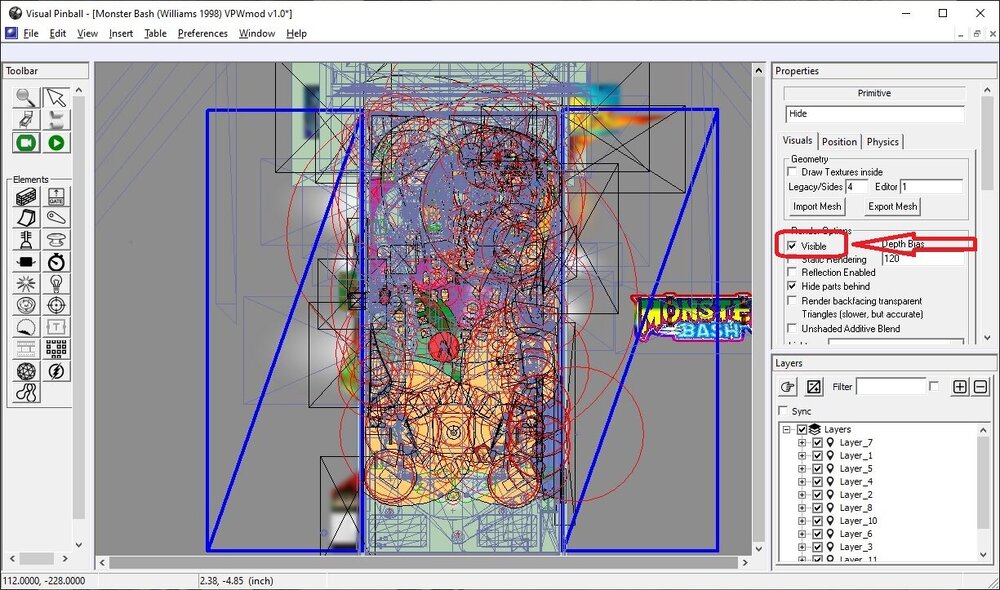The width and height of the screenshot is (1000, 590).
Task: Open the Script editor icon
Action: 56,119
